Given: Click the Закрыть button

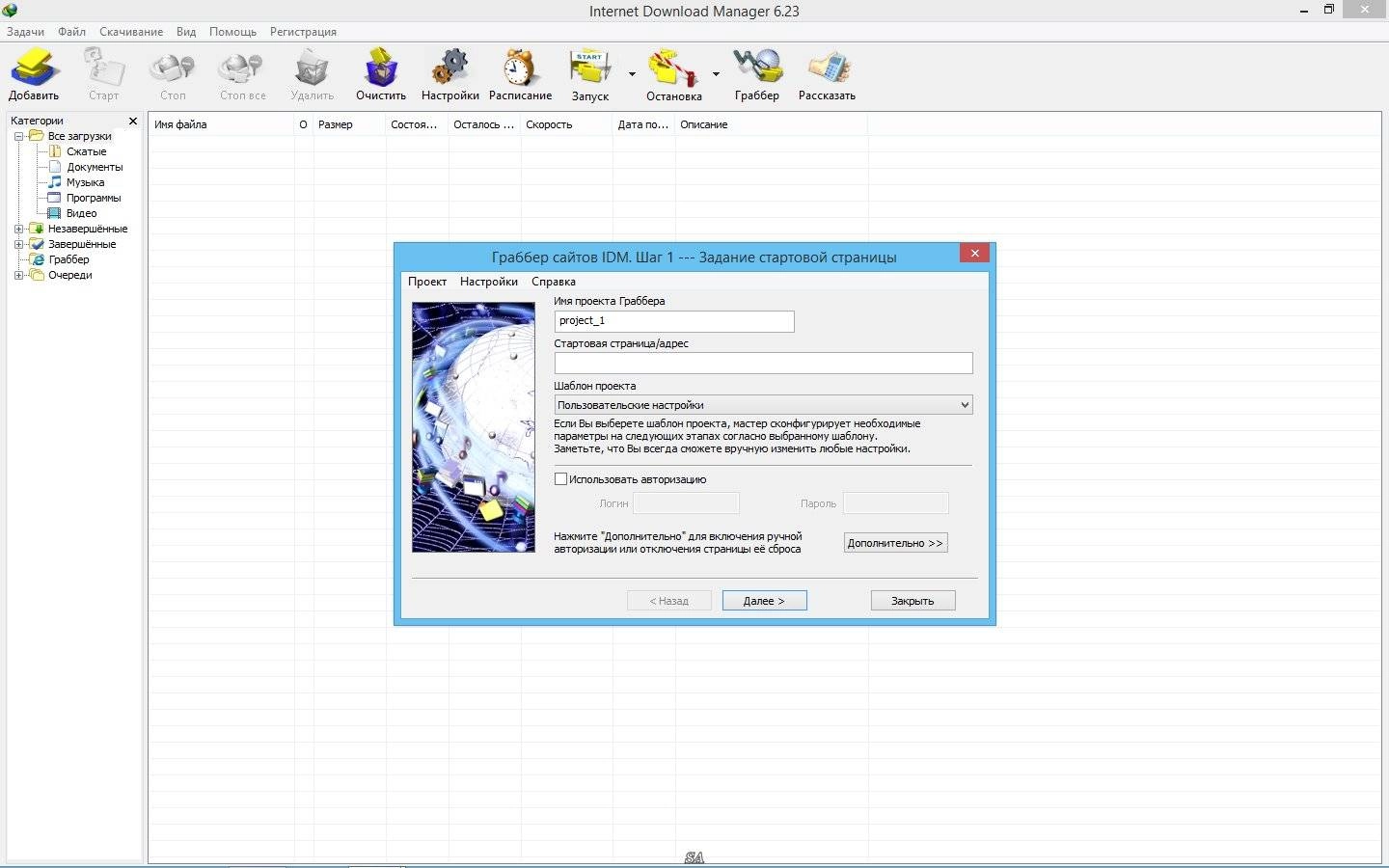Looking at the screenshot, I should click(x=912, y=601).
